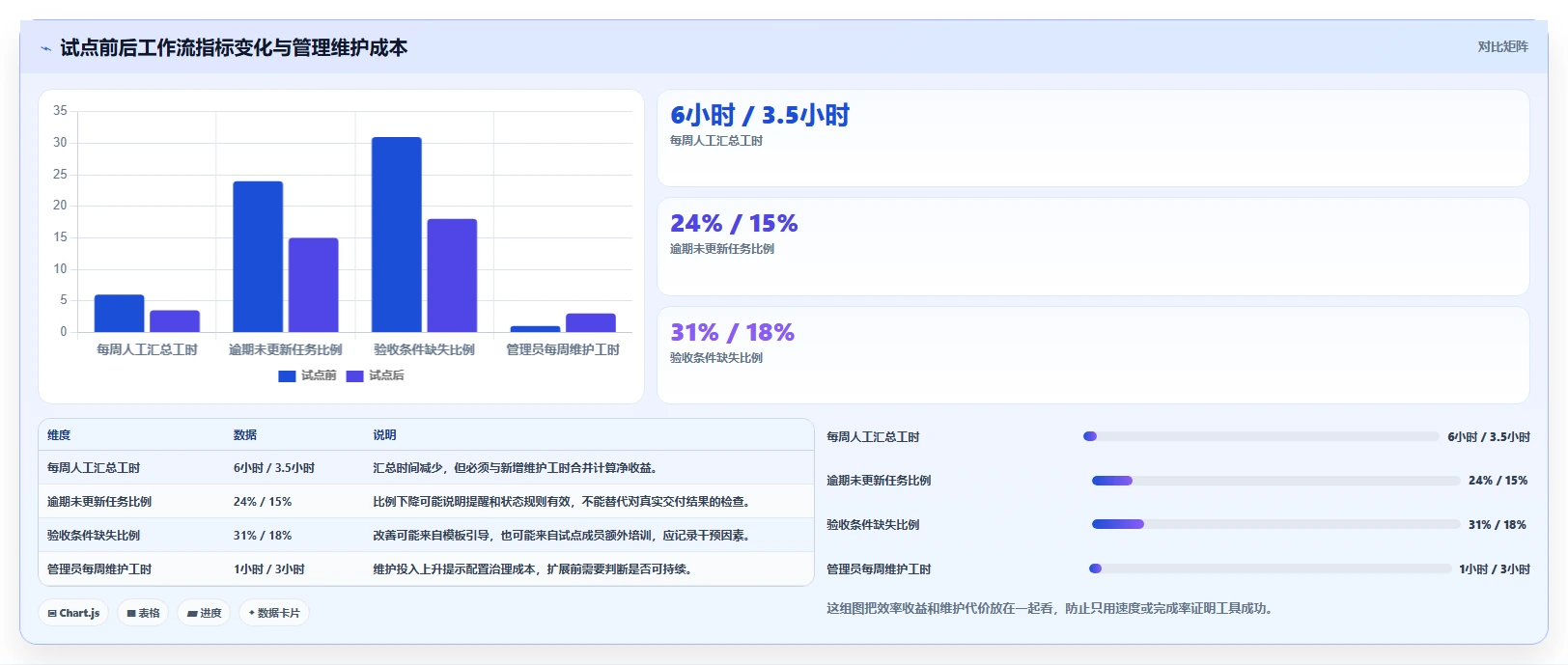The width and height of the screenshot is (1568, 665).
Task: Toggle the 试点后 legend entry
Action: (375, 375)
